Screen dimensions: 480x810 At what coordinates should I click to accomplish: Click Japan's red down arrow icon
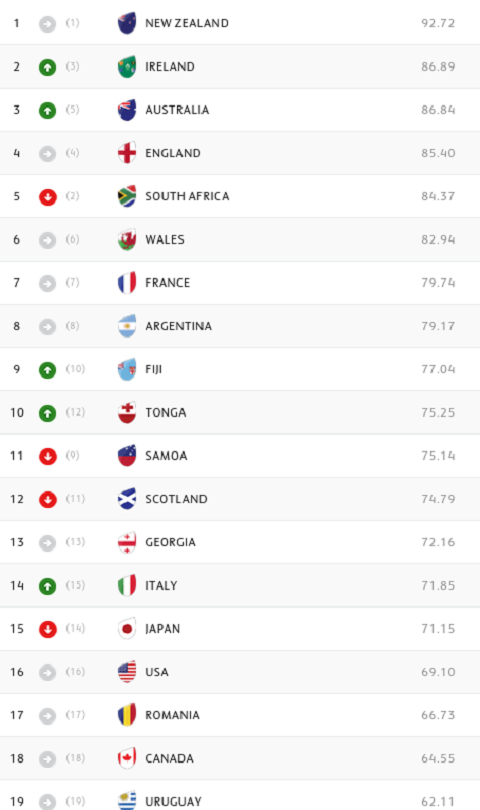tap(48, 629)
